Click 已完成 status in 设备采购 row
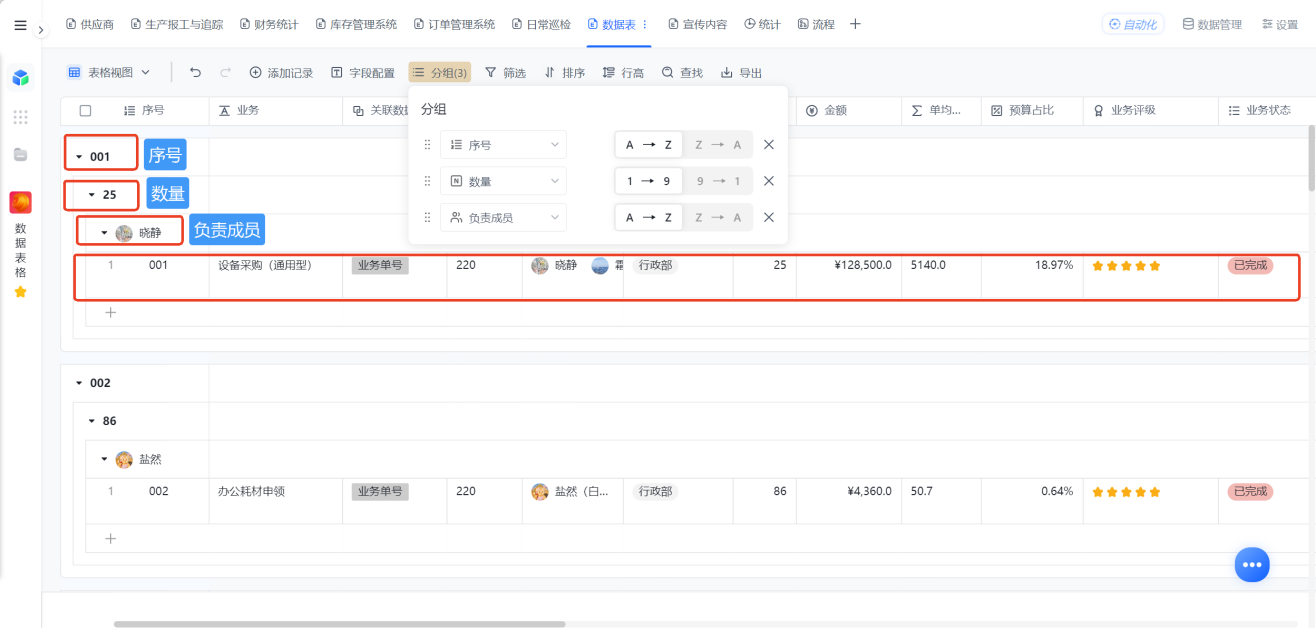The width and height of the screenshot is (1316, 628). (1250, 265)
